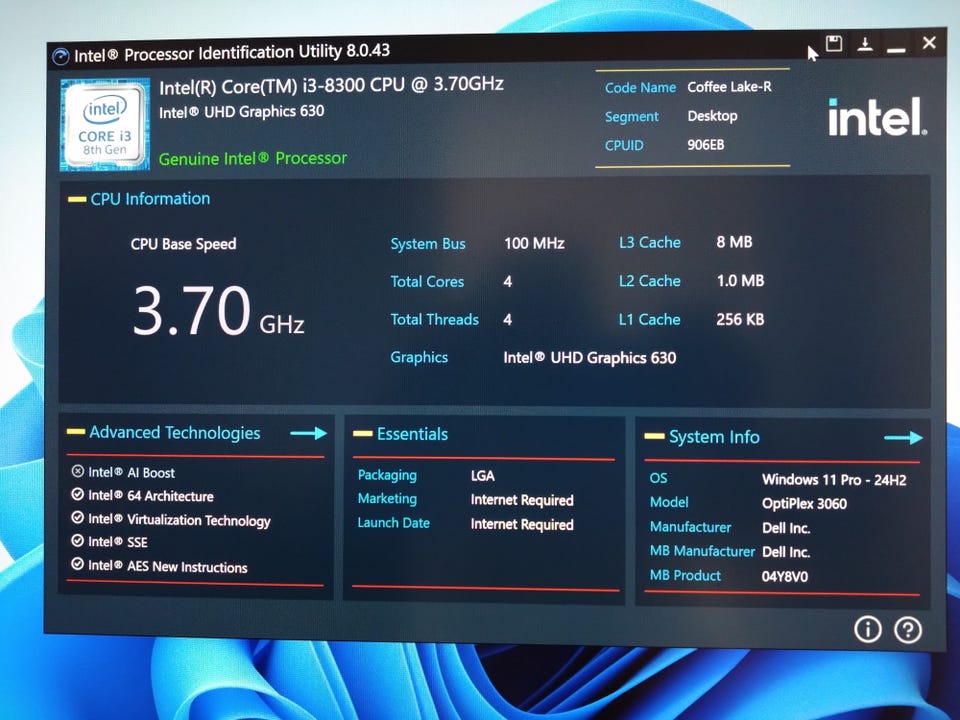
Task: Open the information (i) icon
Action: 868,629
